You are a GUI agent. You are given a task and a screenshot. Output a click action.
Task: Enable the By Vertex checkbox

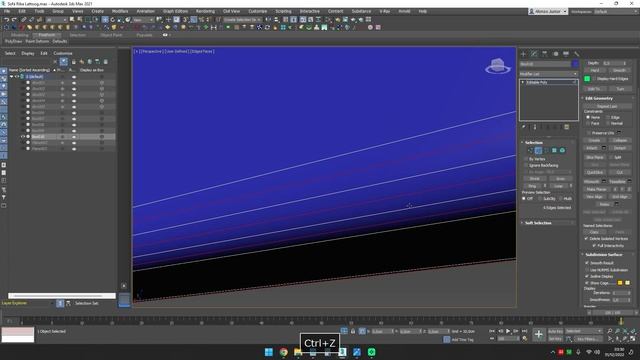[526, 159]
